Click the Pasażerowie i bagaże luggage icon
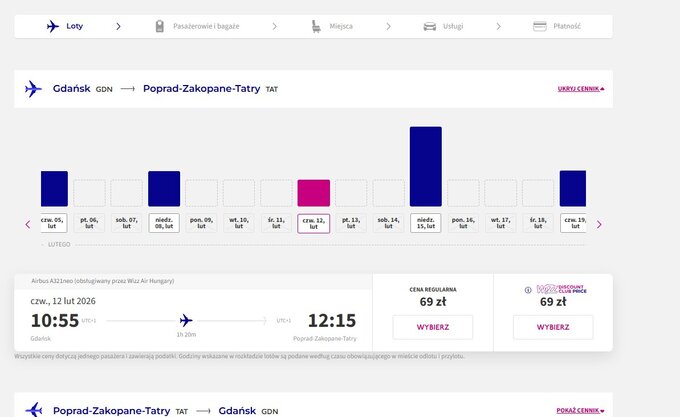The width and height of the screenshot is (680, 417). pyautogui.click(x=159, y=26)
